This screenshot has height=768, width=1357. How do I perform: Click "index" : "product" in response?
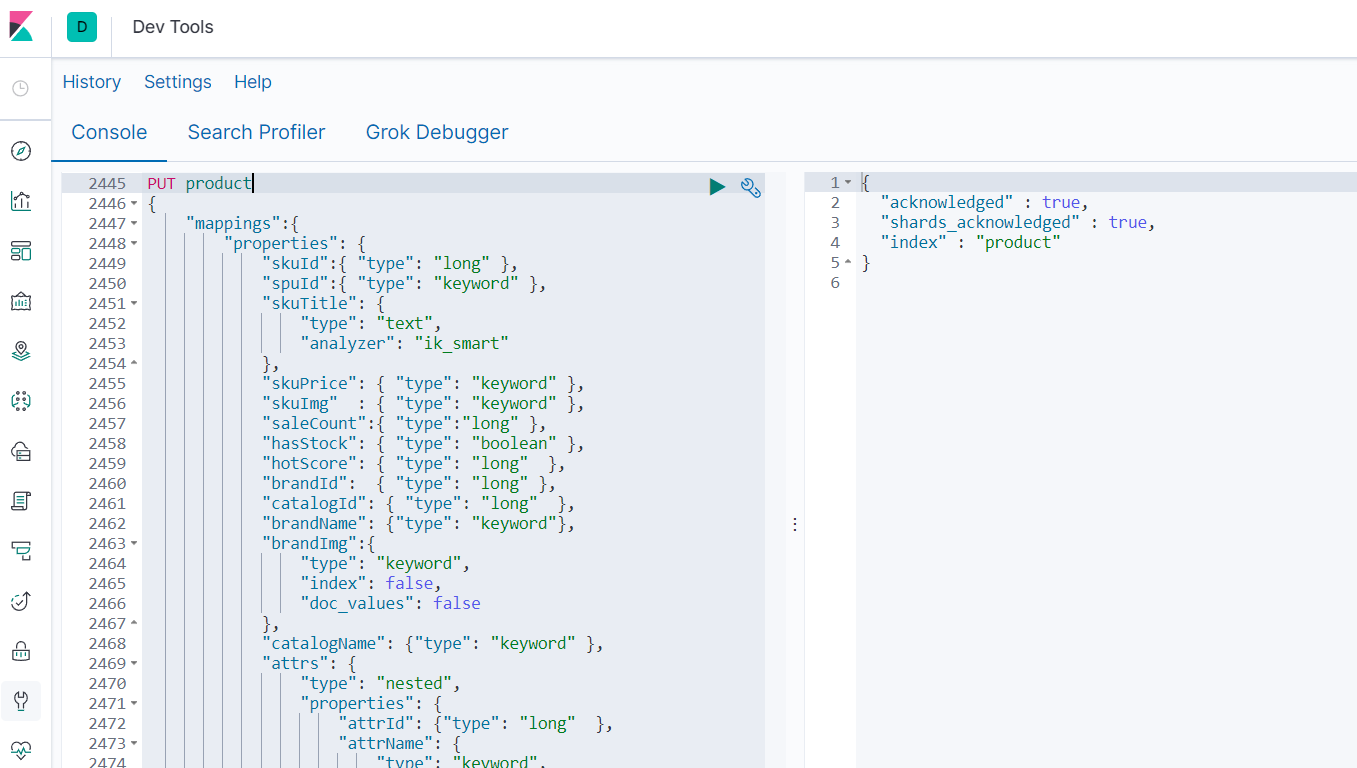970,242
